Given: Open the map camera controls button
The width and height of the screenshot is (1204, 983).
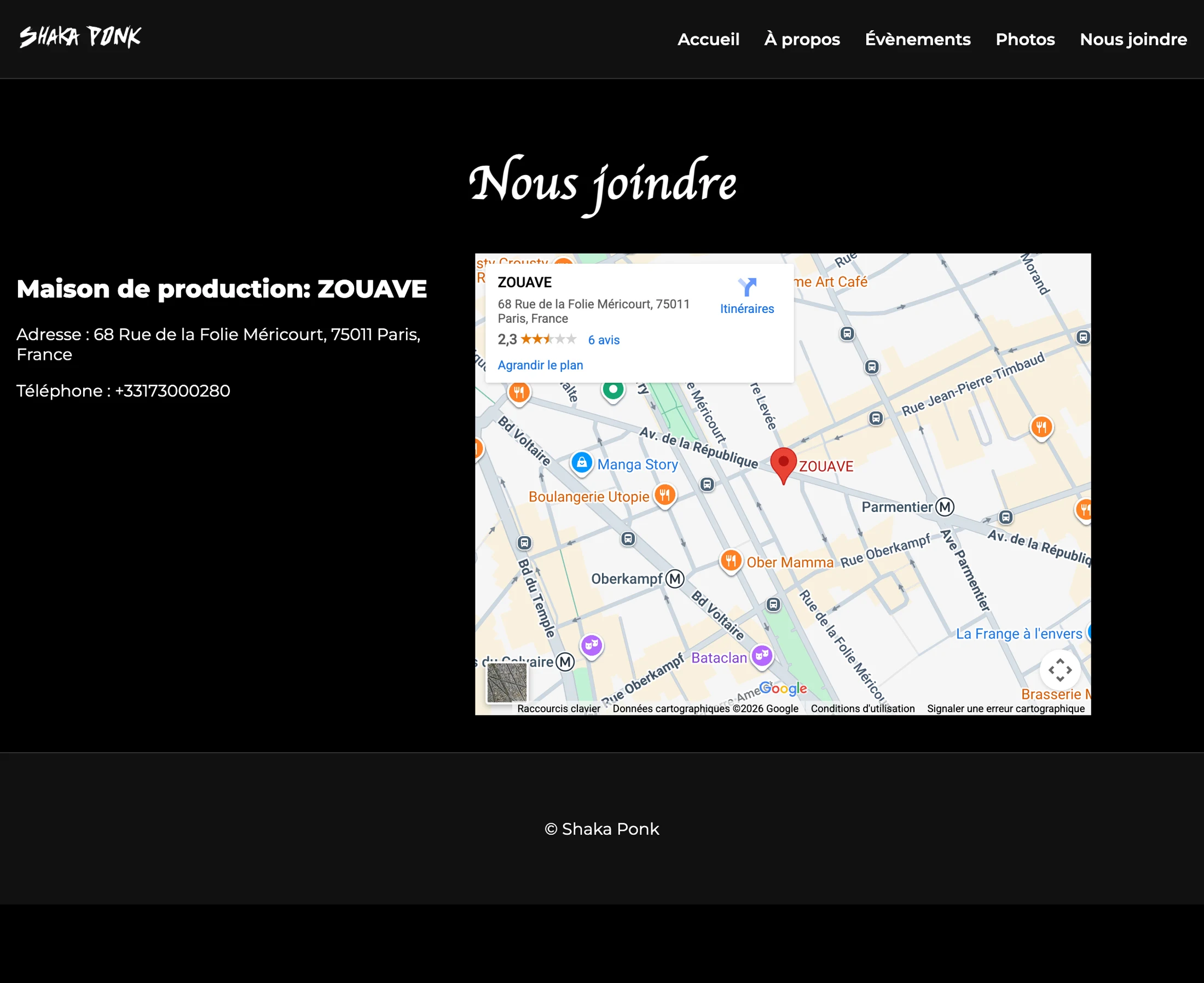Looking at the screenshot, I should click(x=1060, y=670).
